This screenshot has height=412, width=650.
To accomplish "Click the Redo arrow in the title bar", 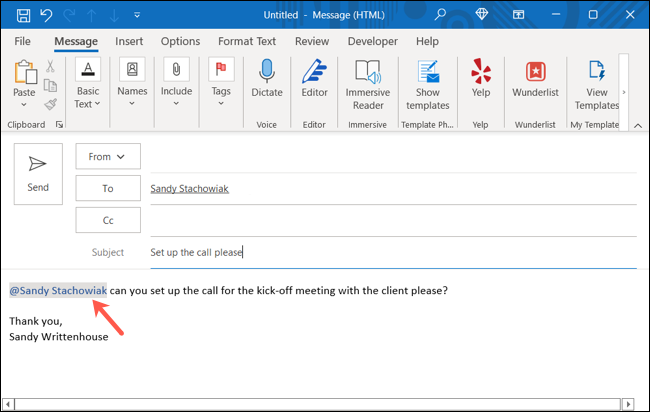I will point(69,15).
